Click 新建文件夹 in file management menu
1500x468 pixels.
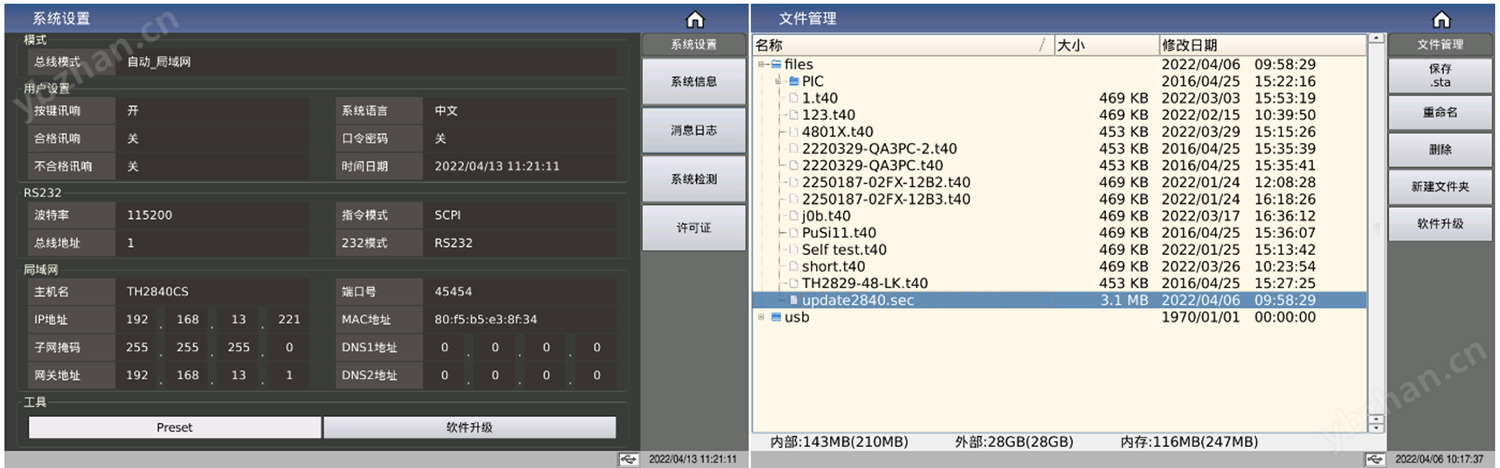1440,187
